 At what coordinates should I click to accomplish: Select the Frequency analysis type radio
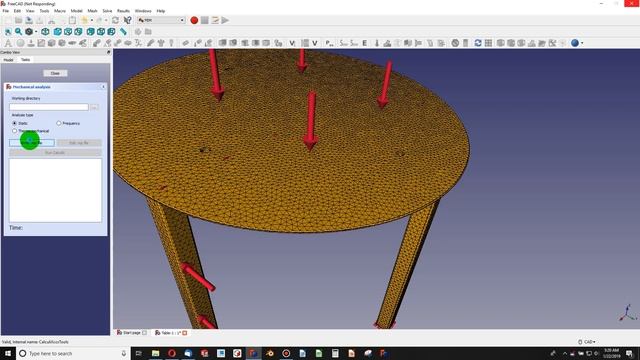pos(59,123)
